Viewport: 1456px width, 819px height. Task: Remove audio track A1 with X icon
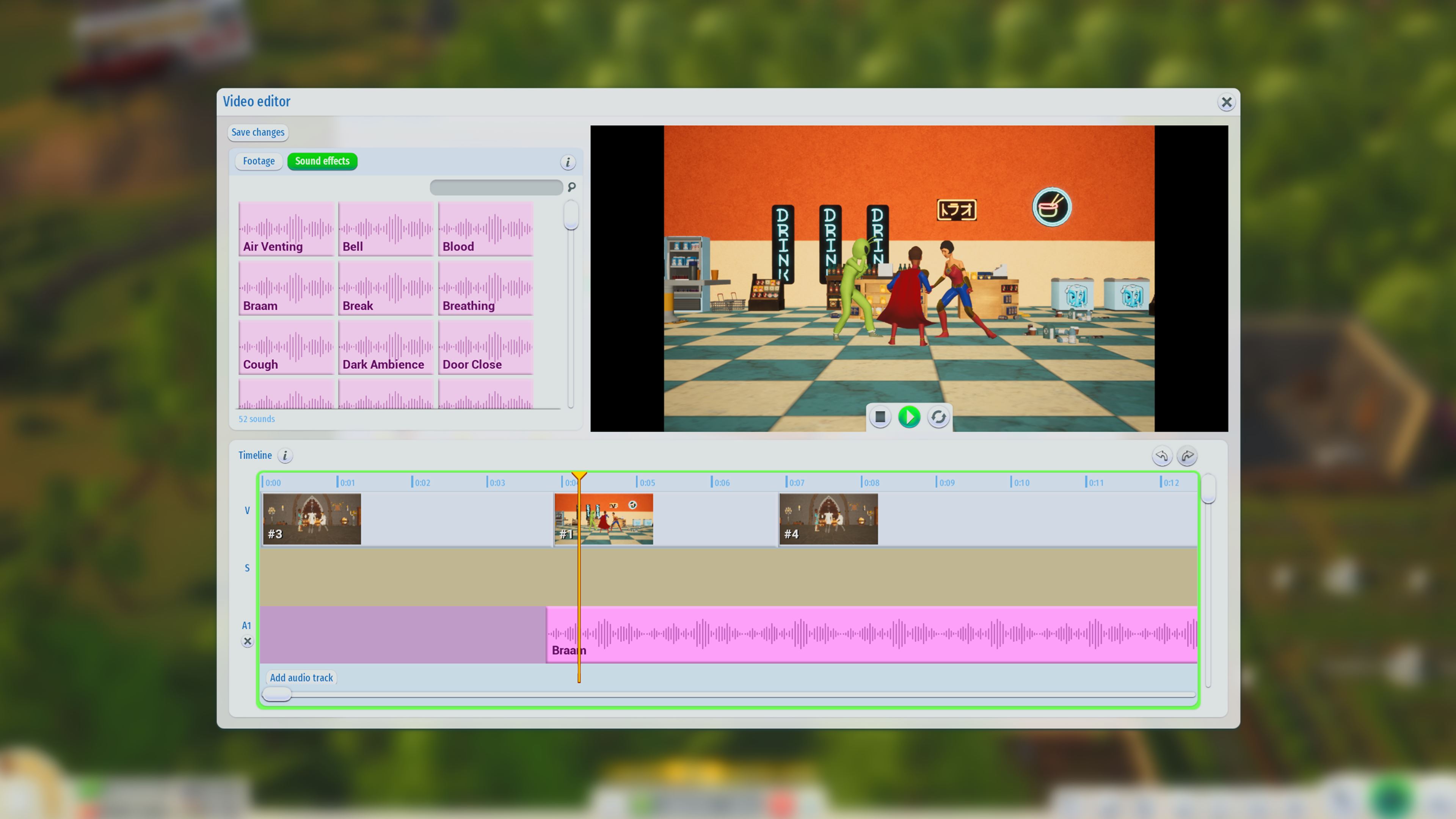(x=247, y=641)
